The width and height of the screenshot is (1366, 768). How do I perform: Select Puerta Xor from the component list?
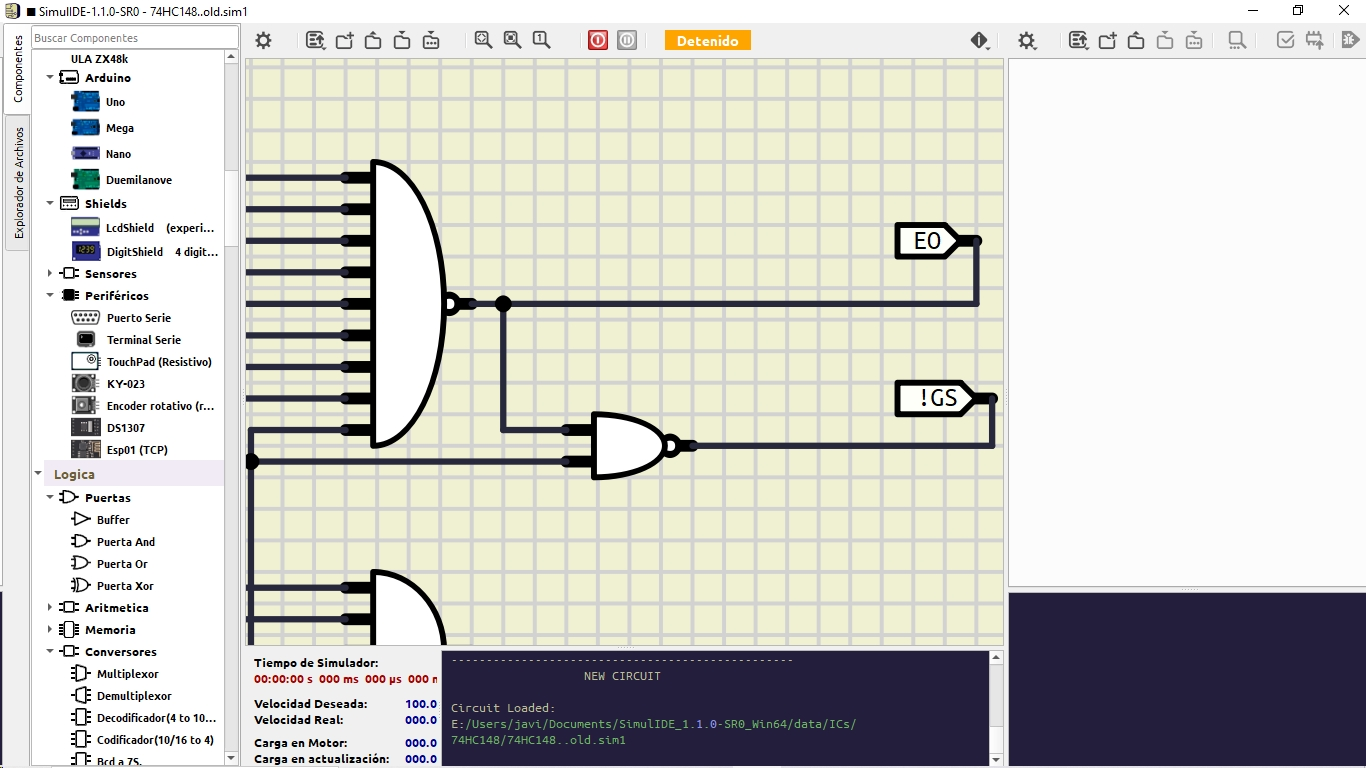[x=124, y=586]
